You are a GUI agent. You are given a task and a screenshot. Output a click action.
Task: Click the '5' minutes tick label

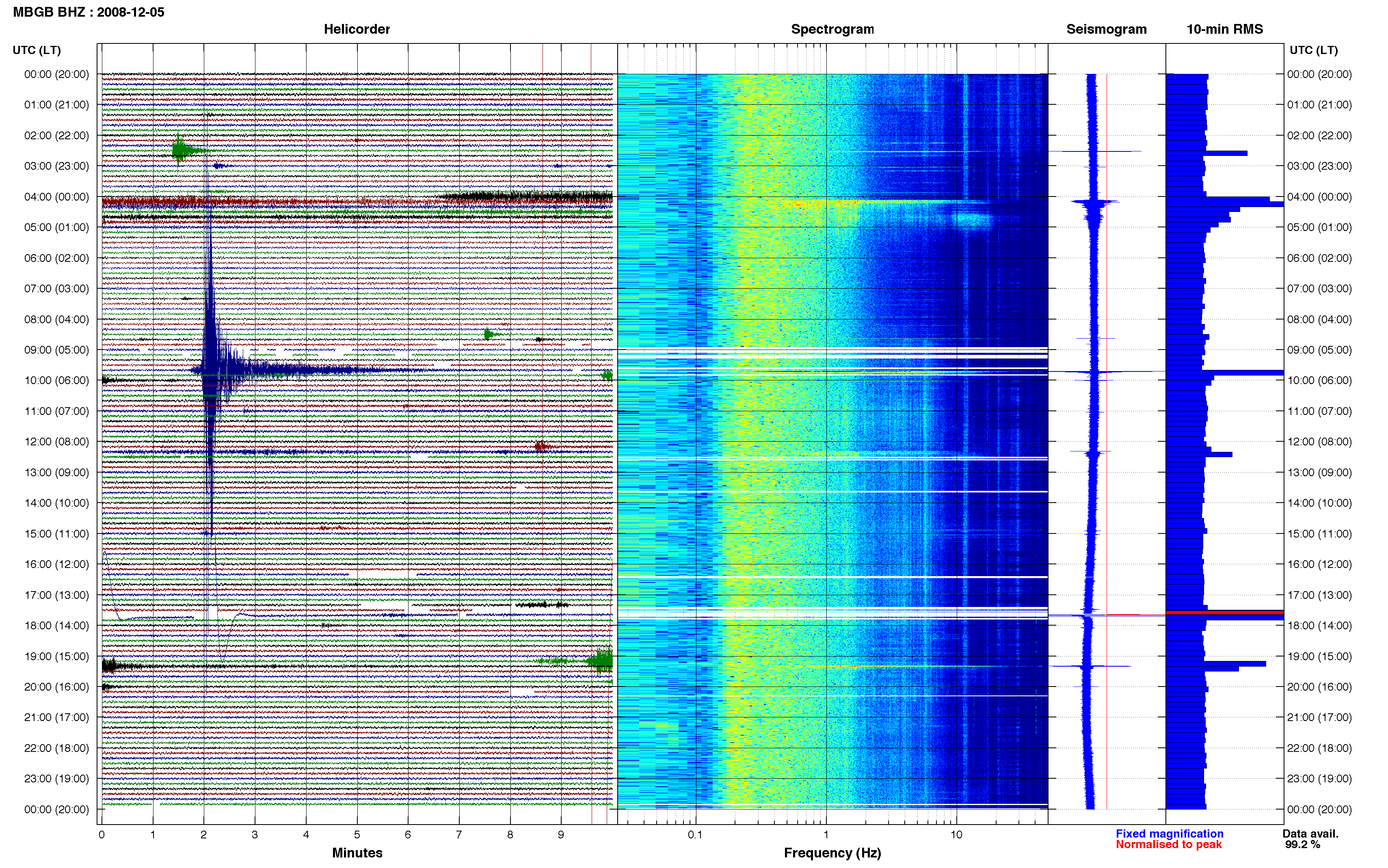pos(357,835)
